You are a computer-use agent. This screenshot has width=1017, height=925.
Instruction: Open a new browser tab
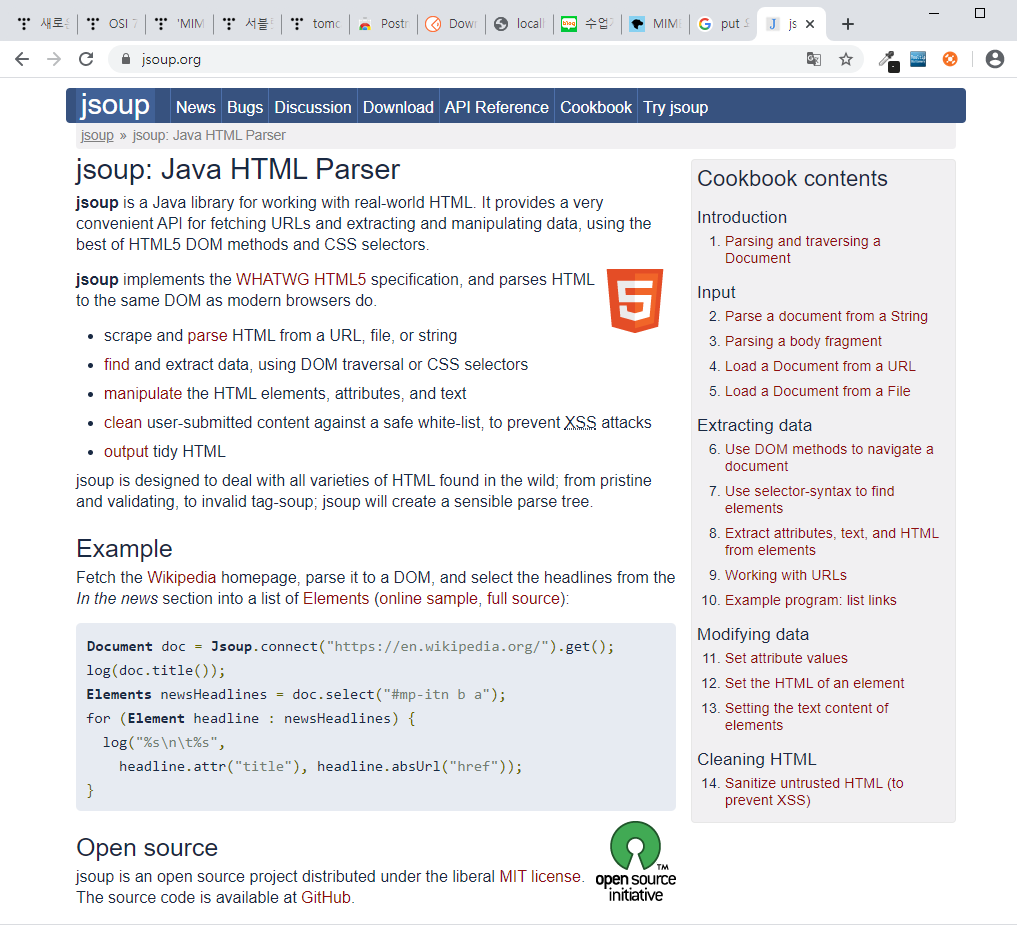(x=847, y=24)
